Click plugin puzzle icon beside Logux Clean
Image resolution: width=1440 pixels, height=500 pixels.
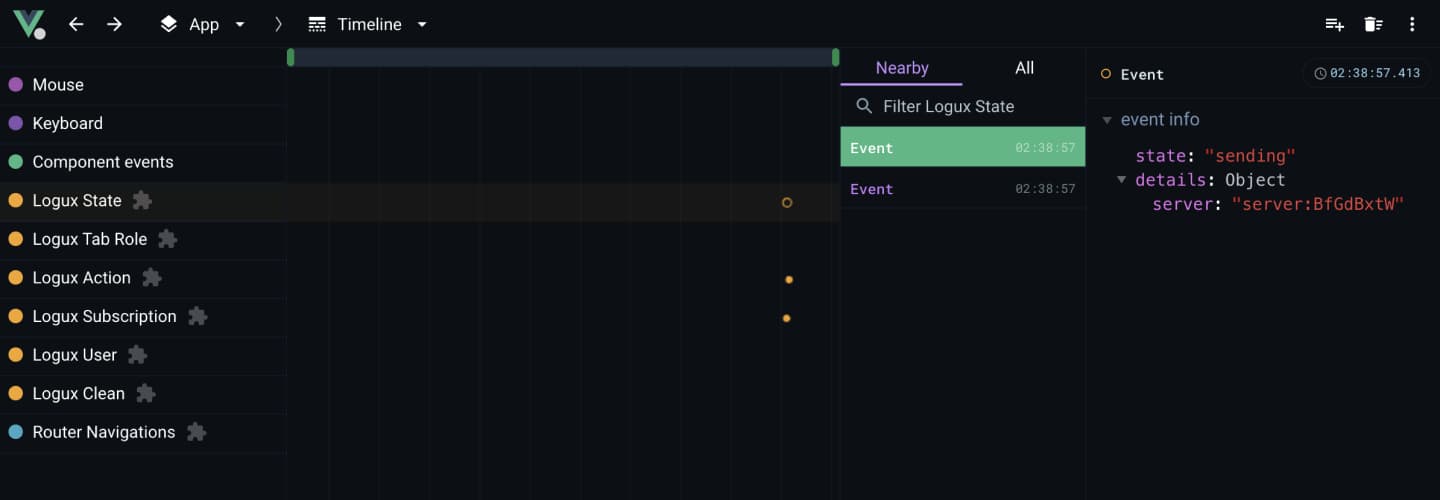click(146, 393)
